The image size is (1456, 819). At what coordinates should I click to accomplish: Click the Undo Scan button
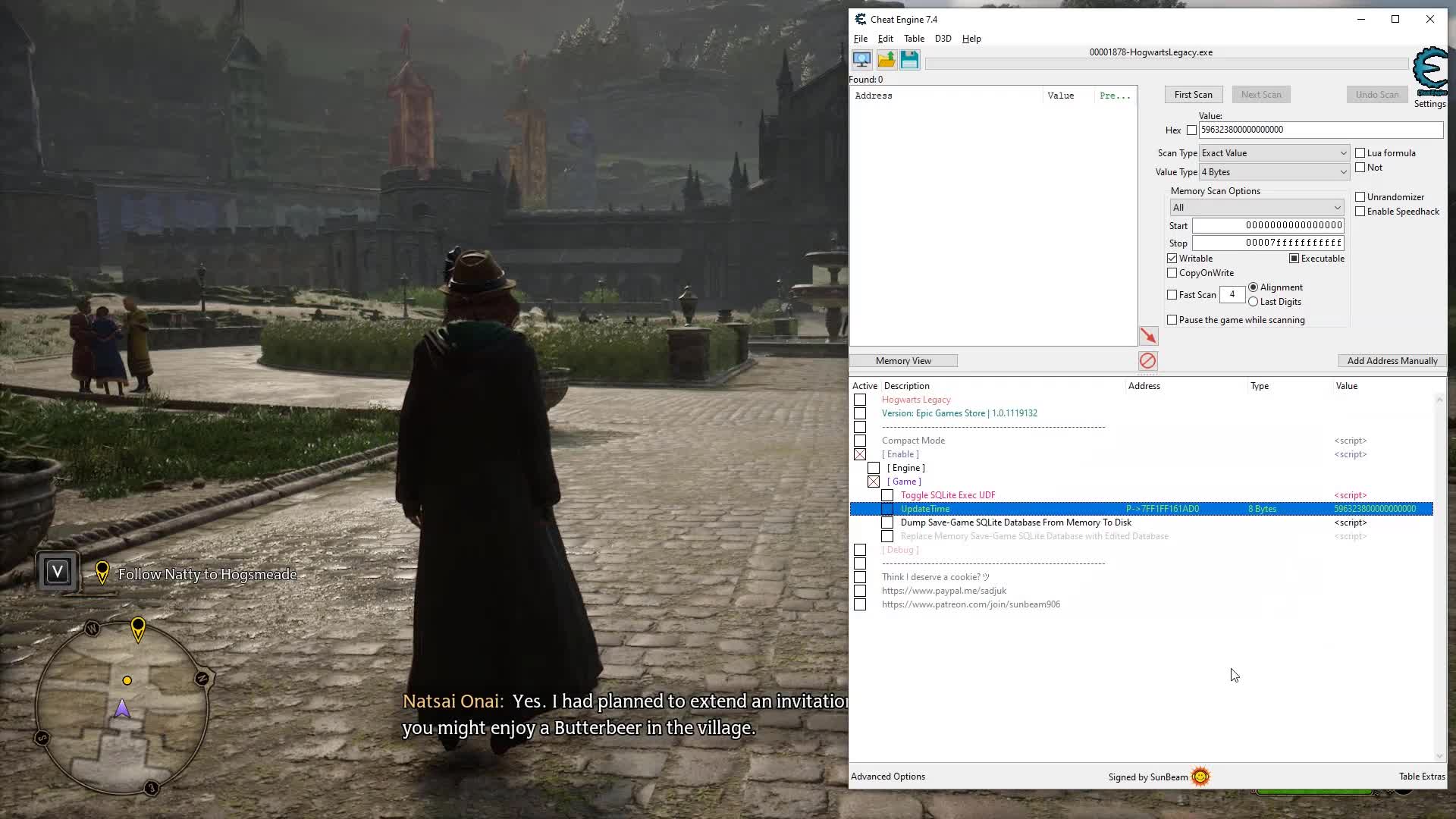tap(1377, 94)
